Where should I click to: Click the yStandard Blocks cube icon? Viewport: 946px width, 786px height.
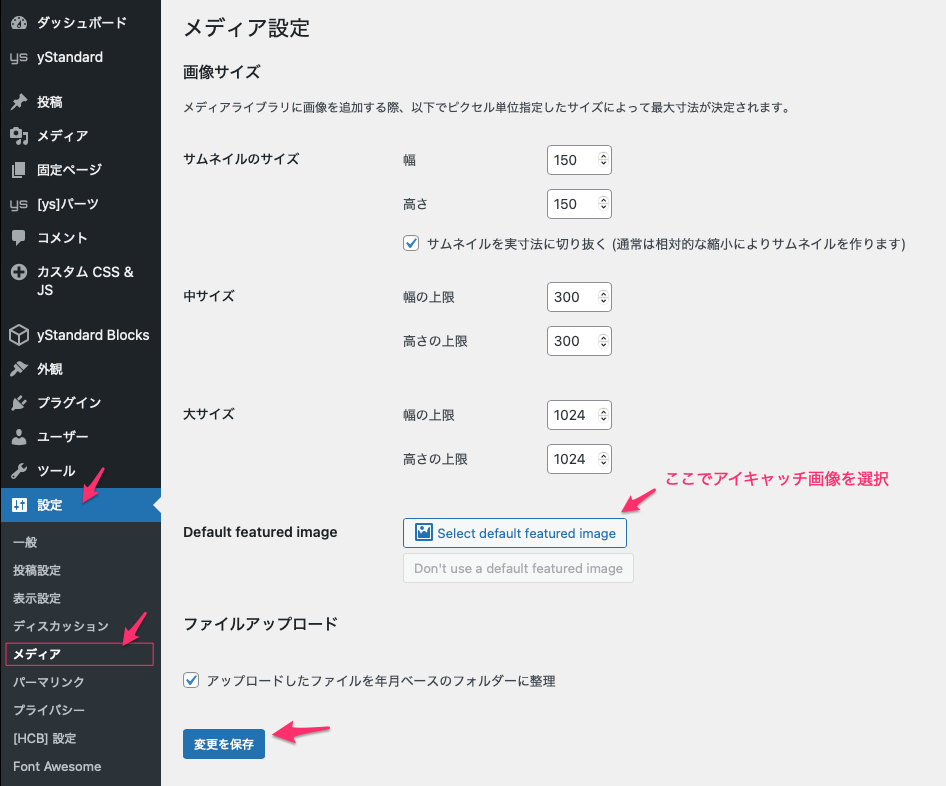[18, 335]
